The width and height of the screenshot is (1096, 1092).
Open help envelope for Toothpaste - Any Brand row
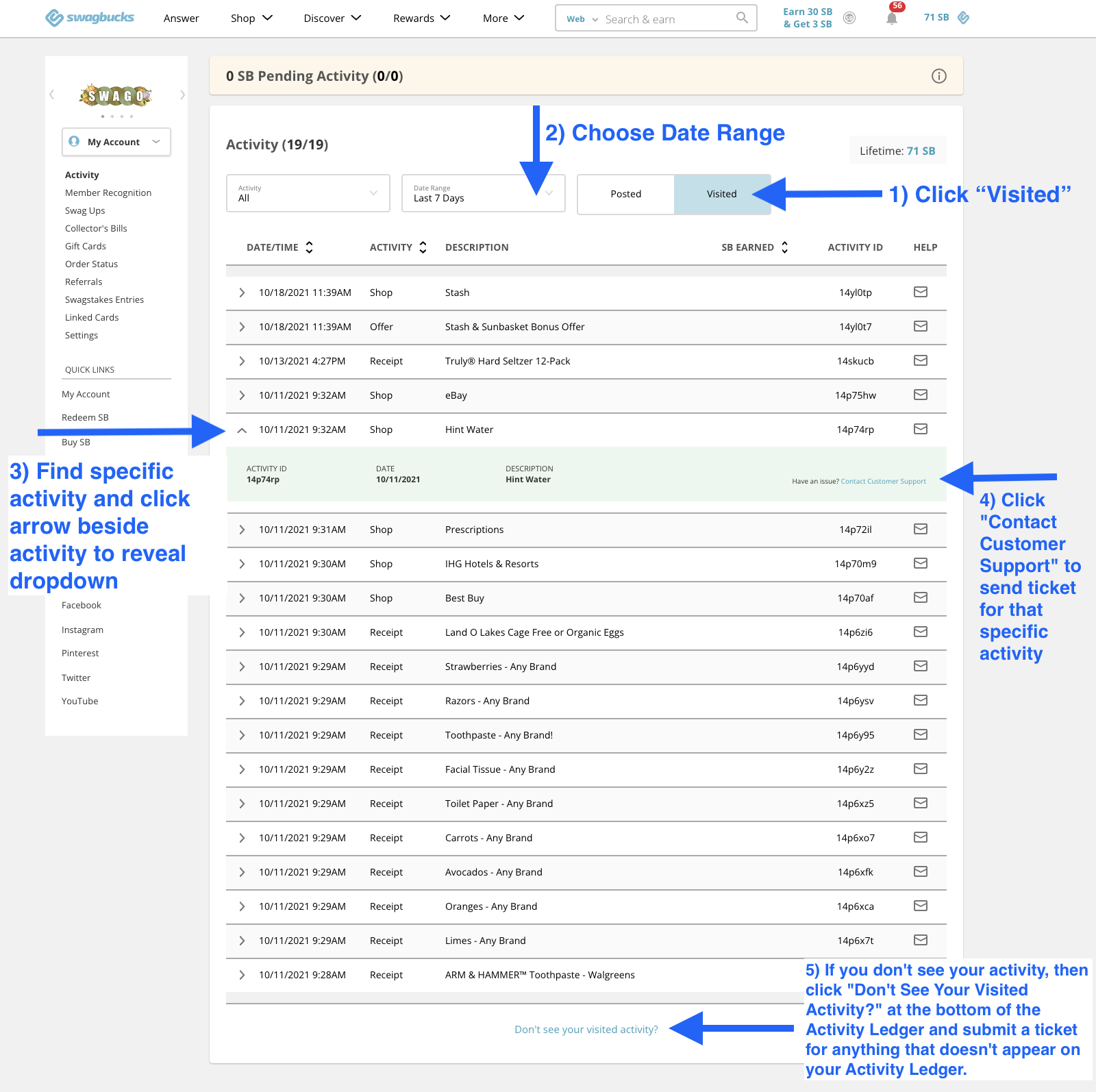(921, 734)
